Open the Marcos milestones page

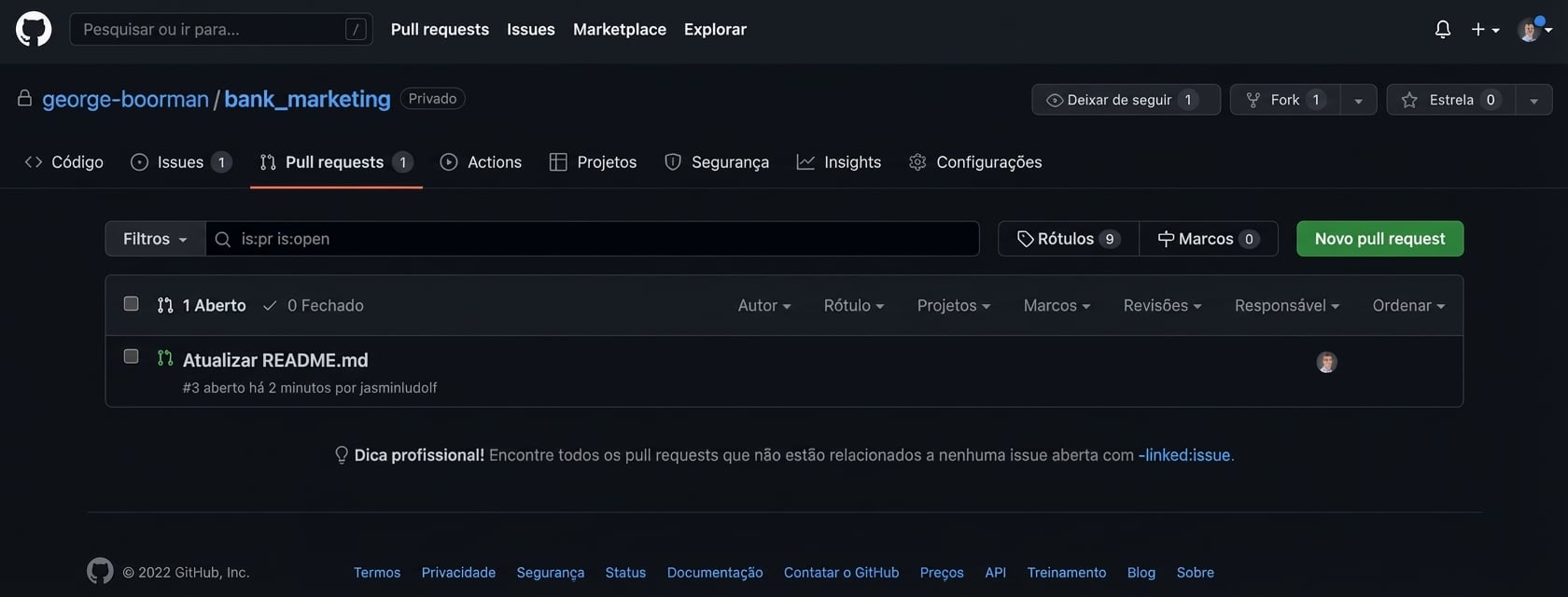(1209, 239)
